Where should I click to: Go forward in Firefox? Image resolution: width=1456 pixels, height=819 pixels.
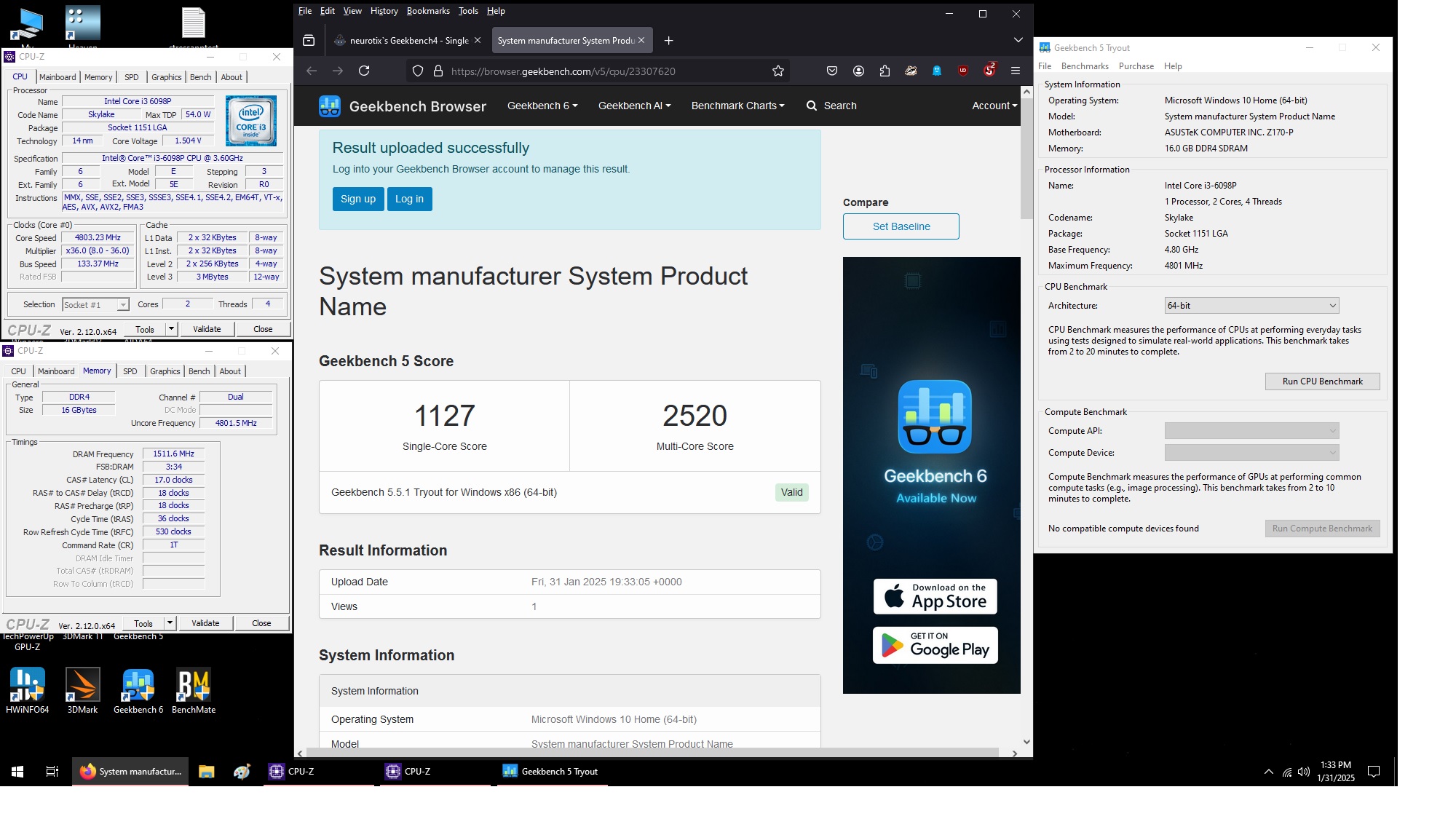[338, 71]
